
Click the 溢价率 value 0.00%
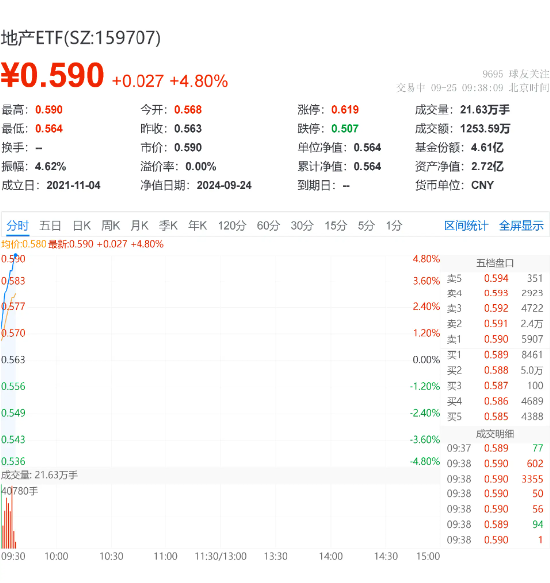pos(201,166)
